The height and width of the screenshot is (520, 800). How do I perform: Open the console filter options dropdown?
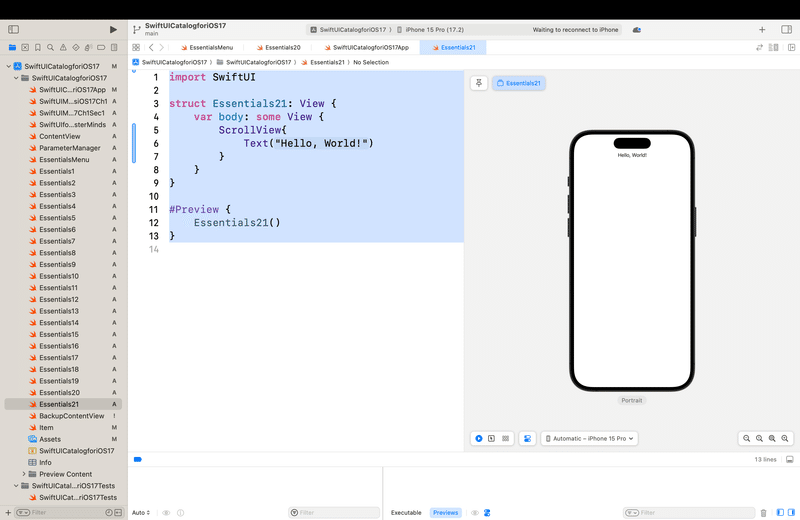pos(632,513)
